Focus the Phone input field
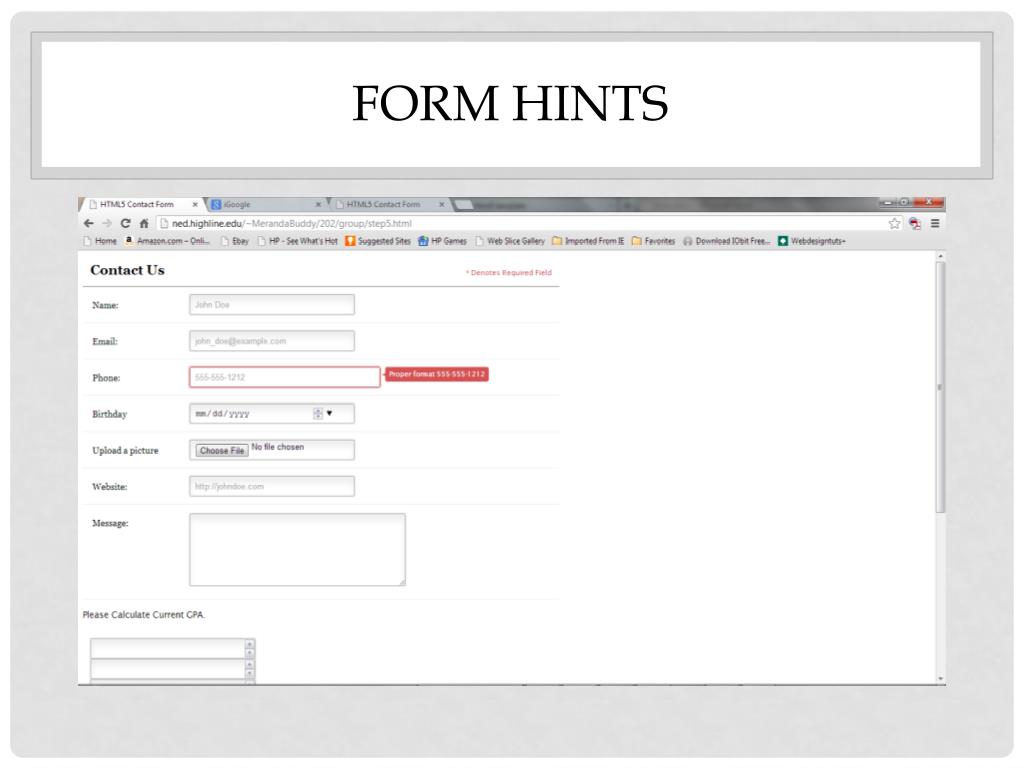Image resolution: width=1024 pixels, height=768 pixels. pos(285,377)
